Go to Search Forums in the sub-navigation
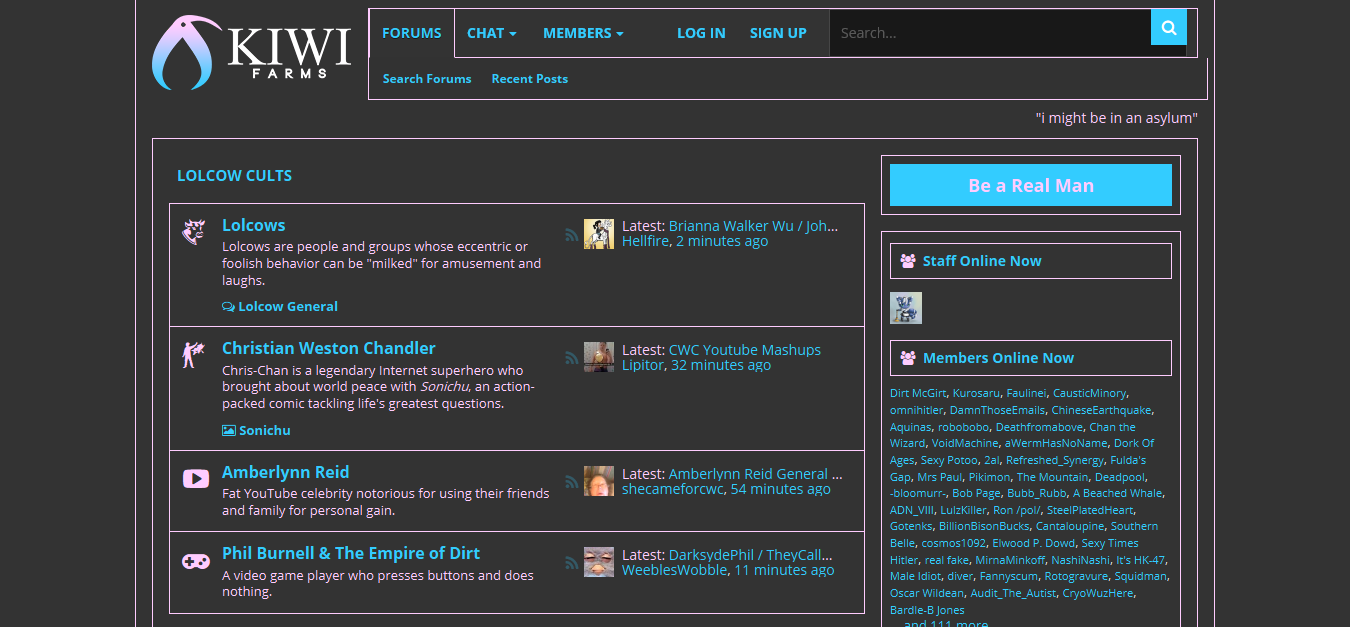The width and height of the screenshot is (1350, 627). pyautogui.click(x=427, y=79)
